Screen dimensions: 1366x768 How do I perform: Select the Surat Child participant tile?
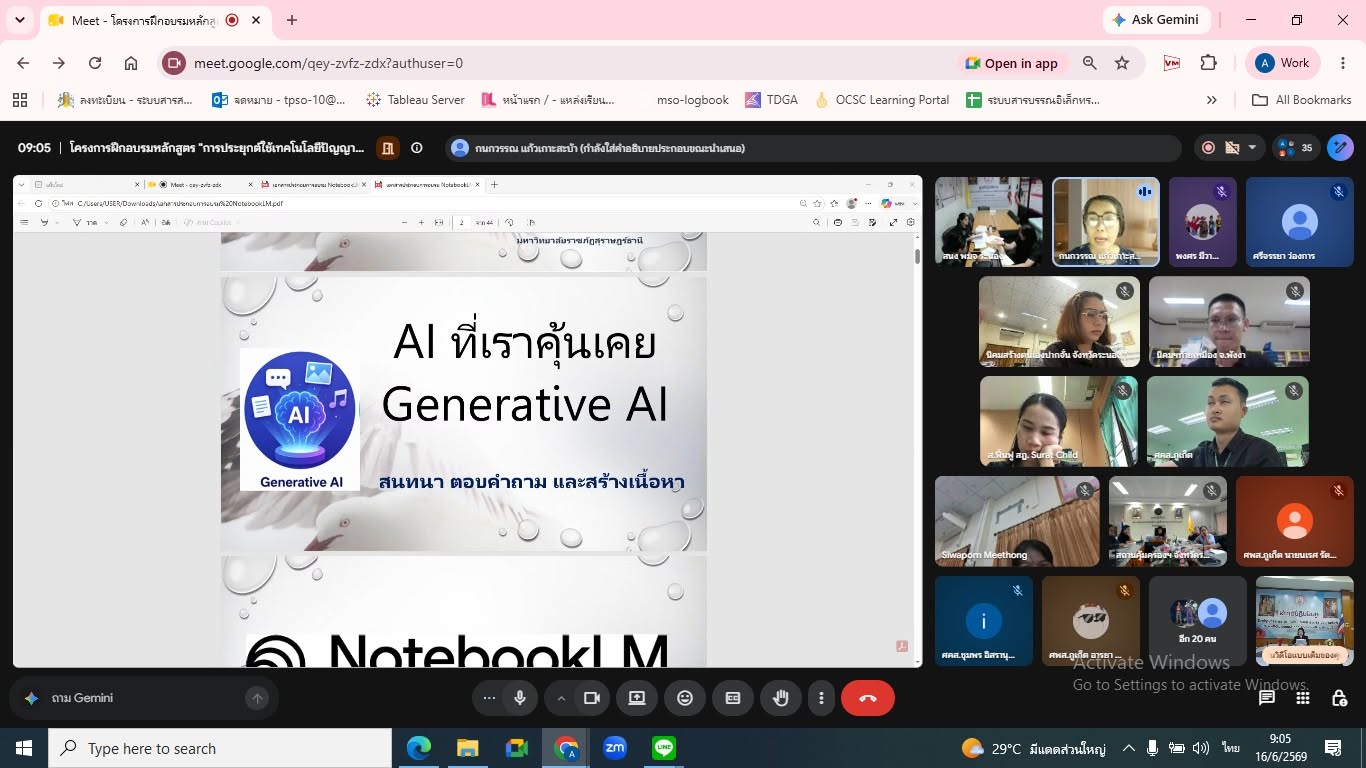(1059, 421)
